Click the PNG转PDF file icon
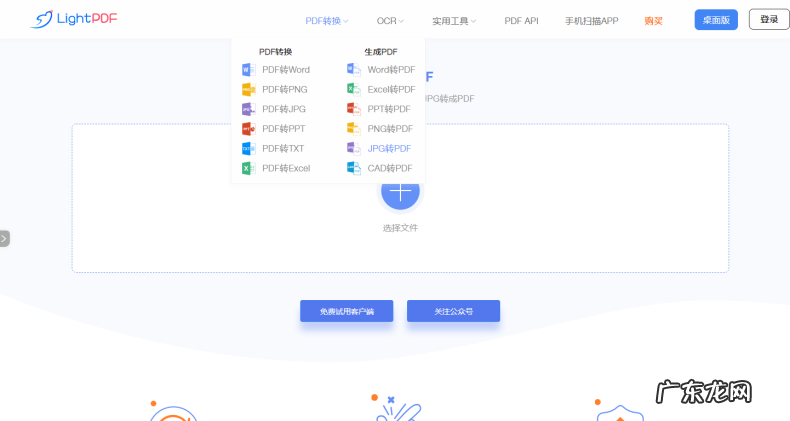The height and width of the screenshot is (421, 790). (354, 128)
